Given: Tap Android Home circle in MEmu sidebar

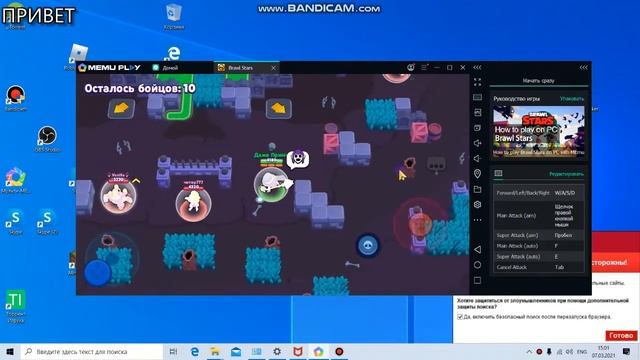Looking at the screenshot, I should 477,265.
